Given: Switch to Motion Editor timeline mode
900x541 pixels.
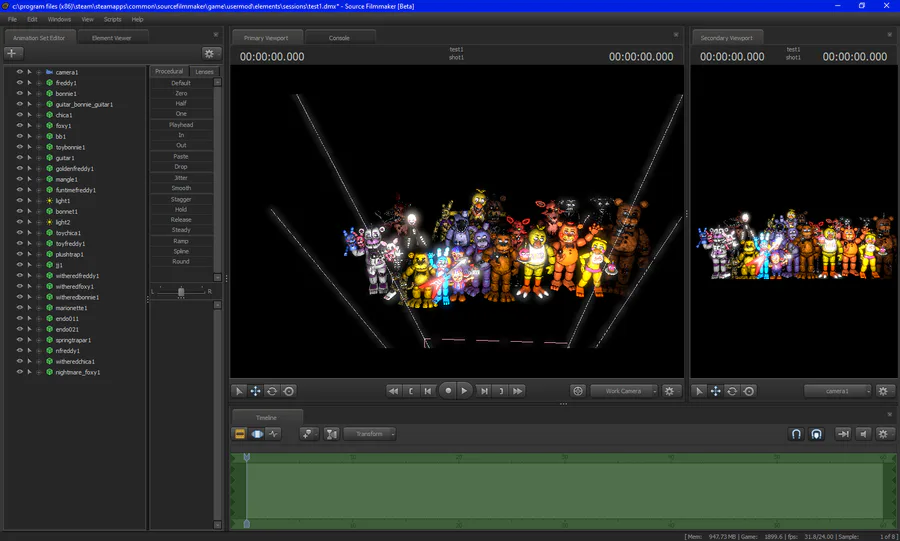Looking at the screenshot, I should [257, 434].
